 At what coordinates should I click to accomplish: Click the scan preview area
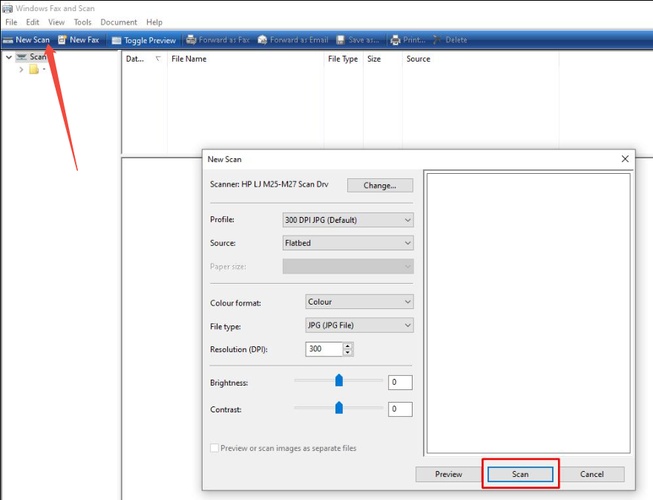point(528,313)
